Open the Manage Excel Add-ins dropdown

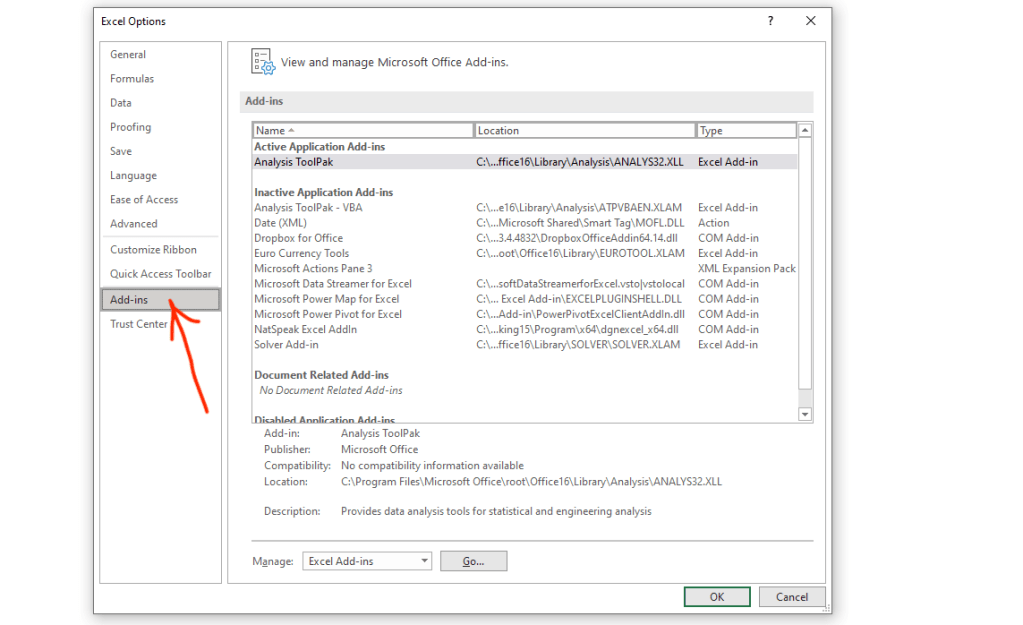[367, 561]
